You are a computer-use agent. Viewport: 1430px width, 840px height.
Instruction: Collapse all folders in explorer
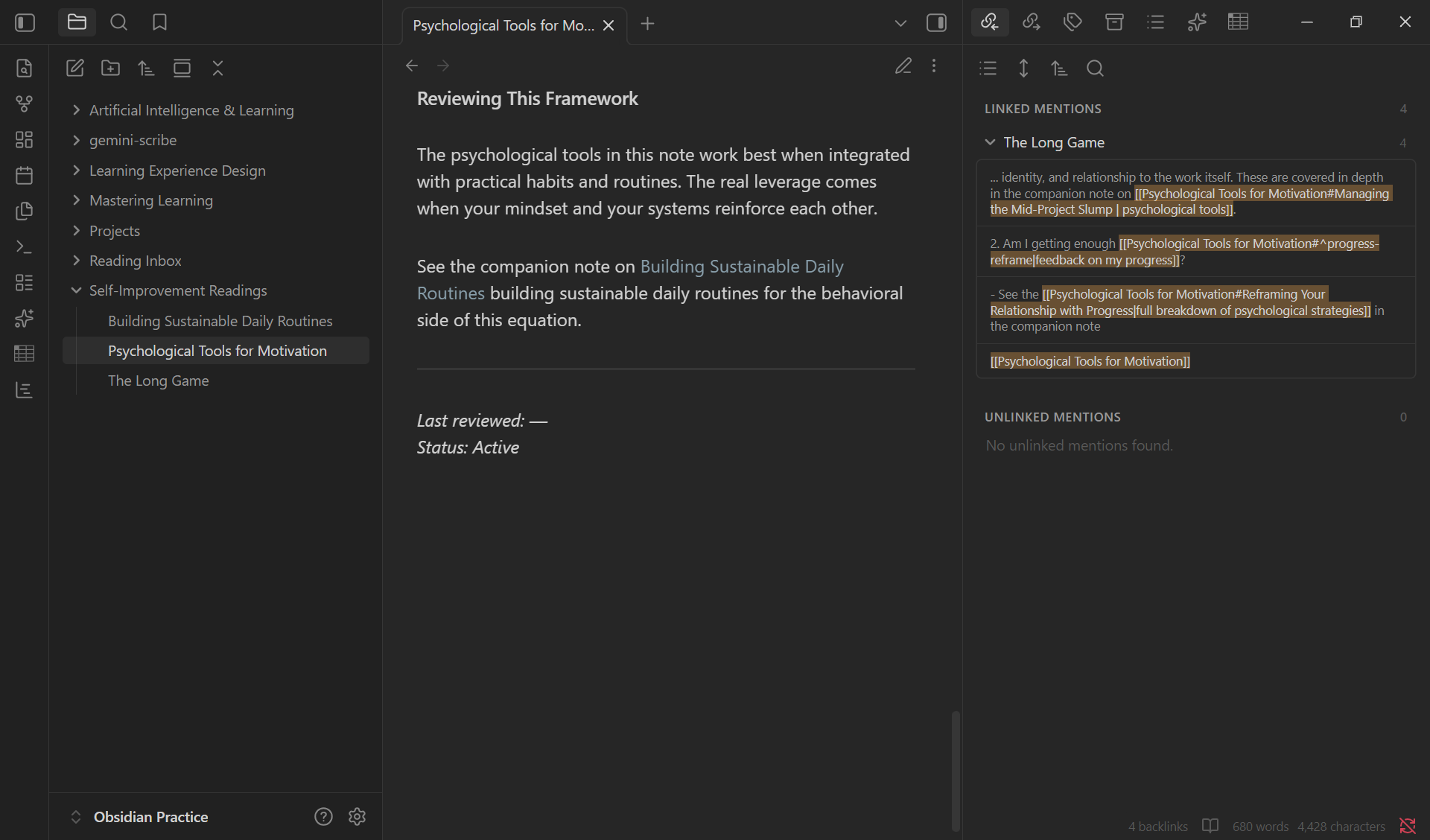(x=217, y=68)
